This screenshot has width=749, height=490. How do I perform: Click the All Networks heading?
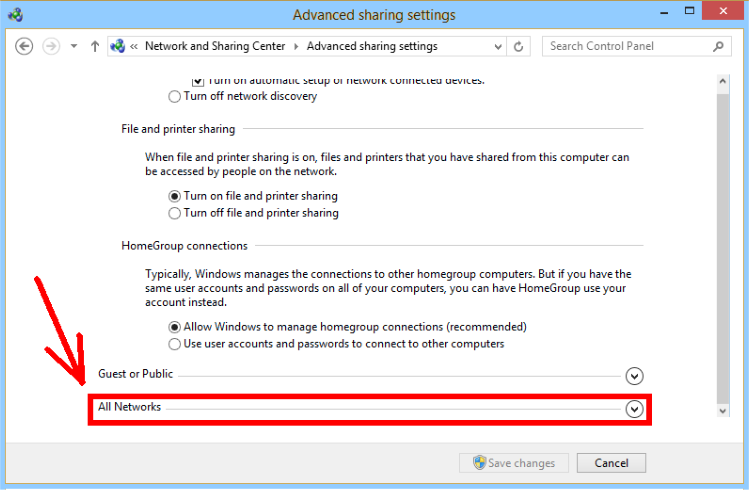click(x=129, y=407)
